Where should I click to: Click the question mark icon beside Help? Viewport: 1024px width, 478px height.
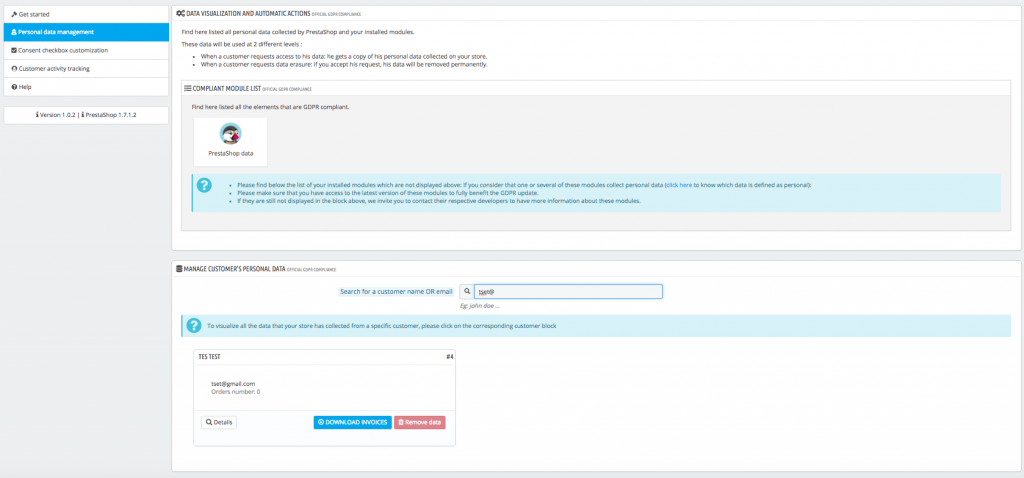click(14, 87)
